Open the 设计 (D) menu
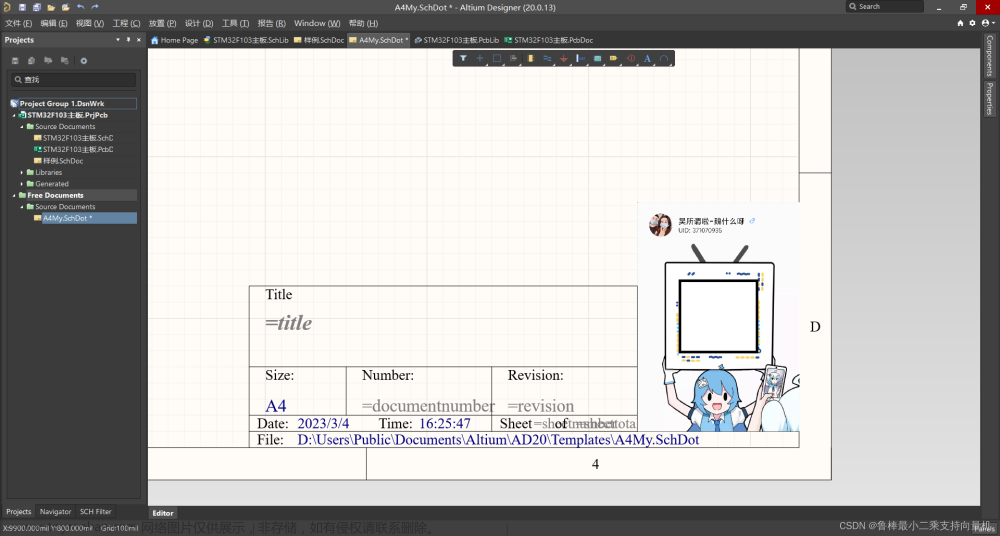This screenshot has height=536, width=1000. coord(199,23)
